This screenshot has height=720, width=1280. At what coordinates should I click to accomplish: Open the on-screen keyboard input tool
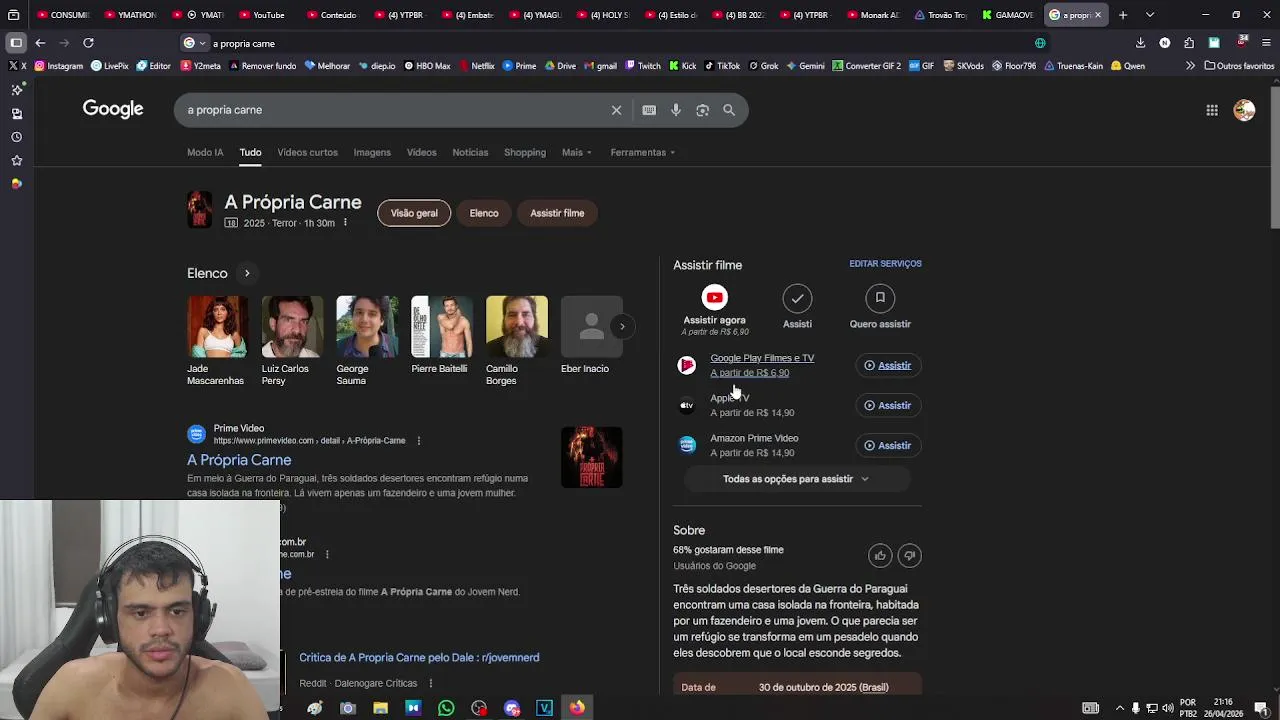coord(649,110)
